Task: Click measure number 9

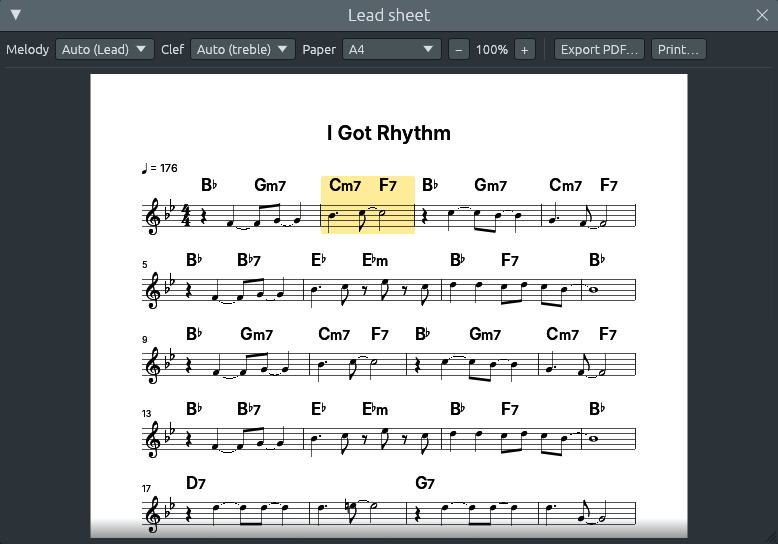Action: coord(145,340)
